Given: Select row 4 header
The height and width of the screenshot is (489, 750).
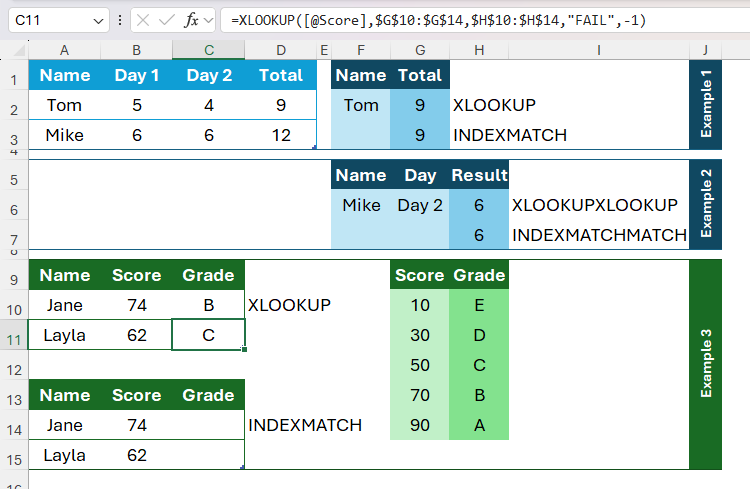Looking at the screenshot, I should click(x=14, y=155).
